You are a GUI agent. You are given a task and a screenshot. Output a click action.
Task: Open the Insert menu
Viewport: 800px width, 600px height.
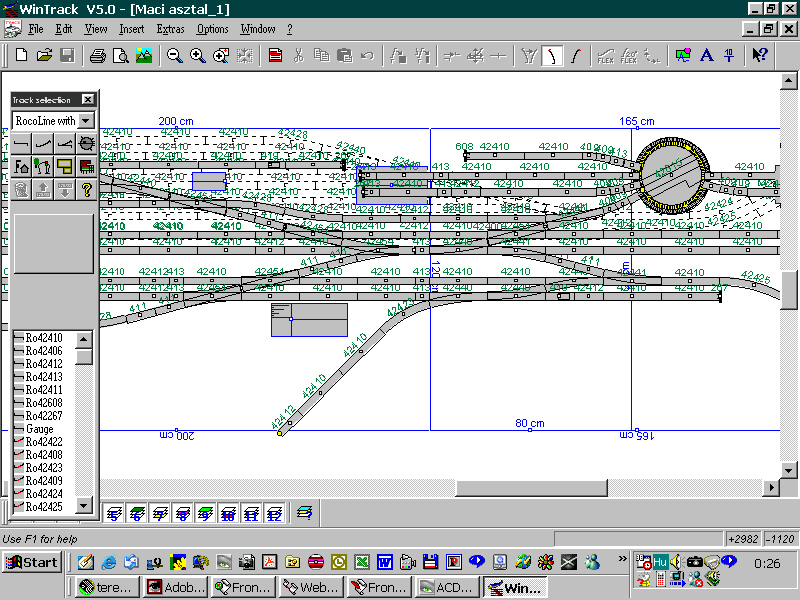click(x=132, y=29)
